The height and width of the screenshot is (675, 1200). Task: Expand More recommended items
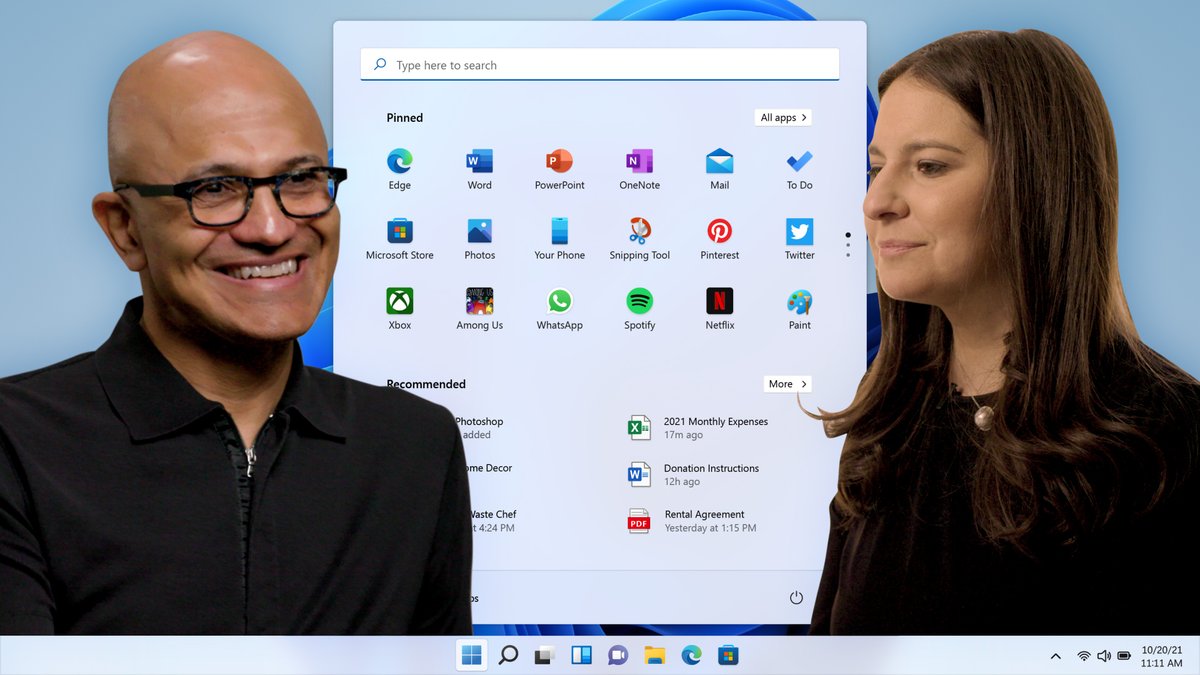(787, 384)
